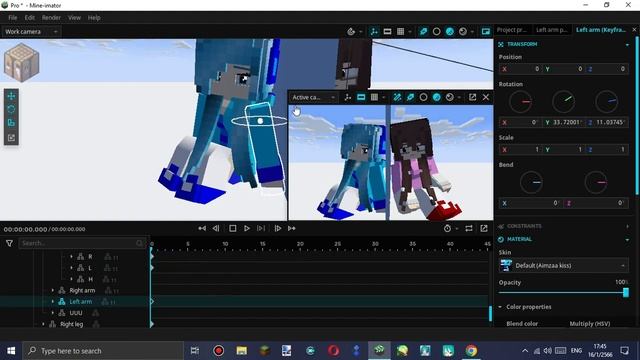This screenshot has width=640, height=360.
Task: Expand the CONSTRAINTS section
Action: point(627,226)
